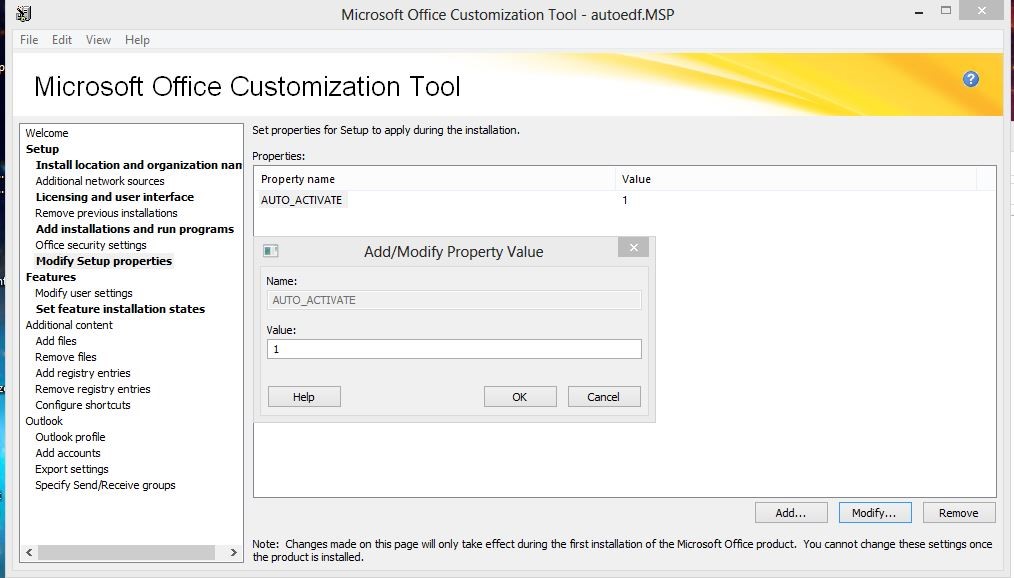This screenshot has height=578, width=1014.
Task: Select the Features section heading
Action: point(50,277)
